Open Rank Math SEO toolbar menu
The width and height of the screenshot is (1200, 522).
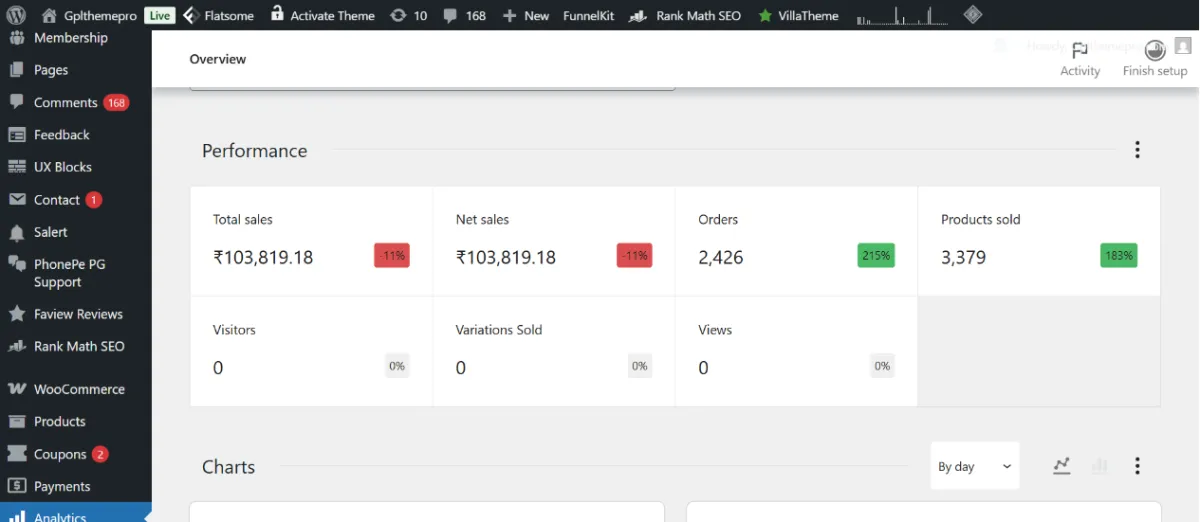coord(688,15)
